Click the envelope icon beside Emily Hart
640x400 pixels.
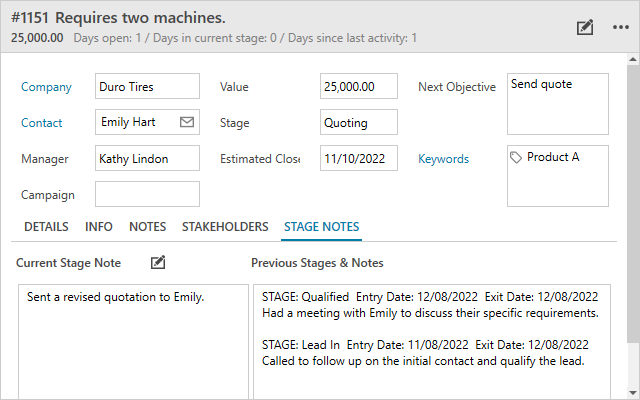tap(186, 122)
